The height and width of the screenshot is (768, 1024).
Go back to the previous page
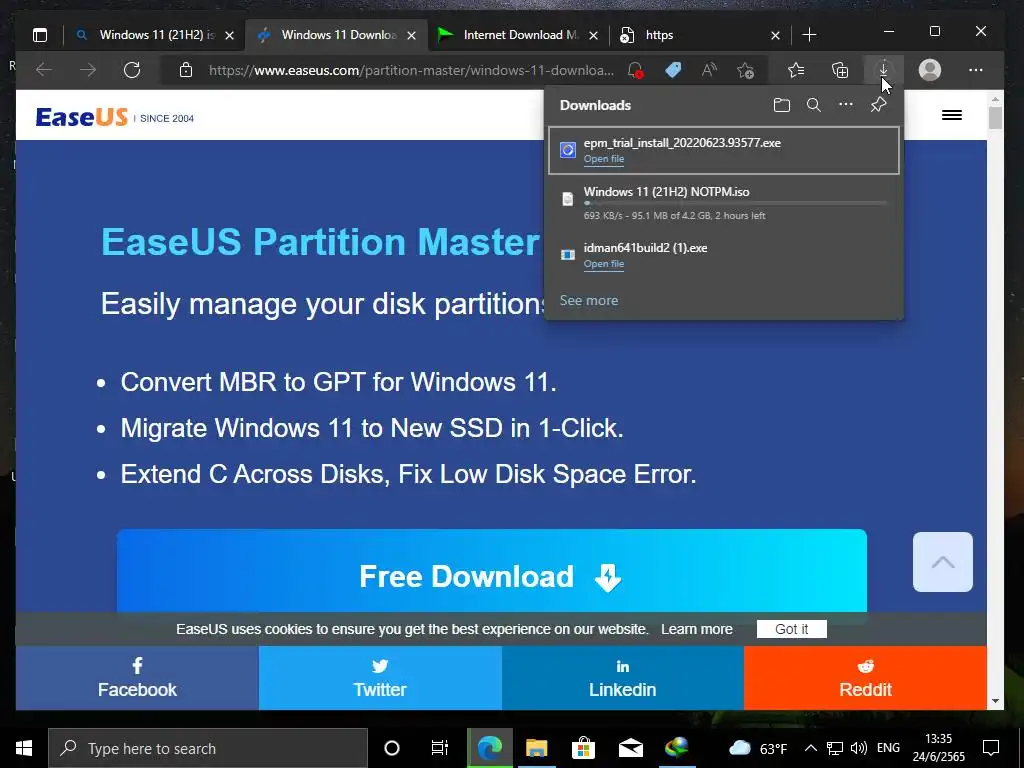(44, 69)
